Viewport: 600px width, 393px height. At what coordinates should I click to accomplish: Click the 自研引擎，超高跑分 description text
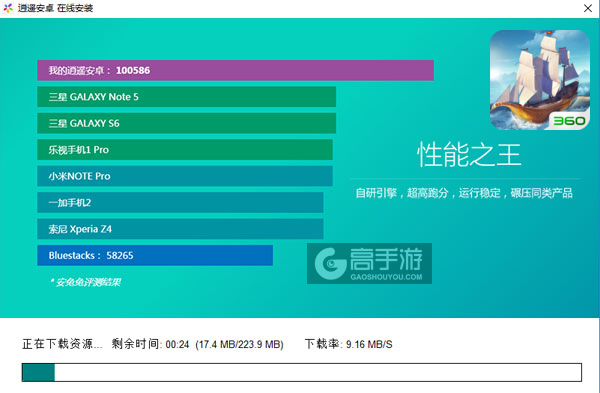tap(464, 193)
